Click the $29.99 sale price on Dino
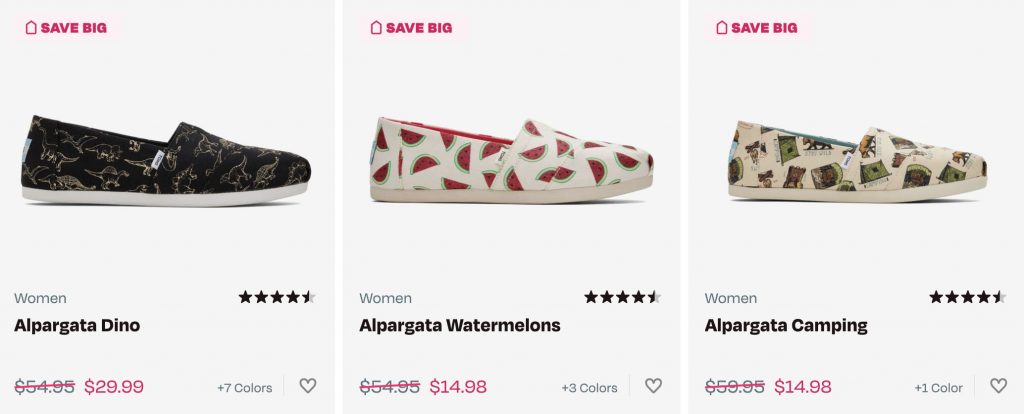Viewport: 1024px width, 414px height. 114,387
